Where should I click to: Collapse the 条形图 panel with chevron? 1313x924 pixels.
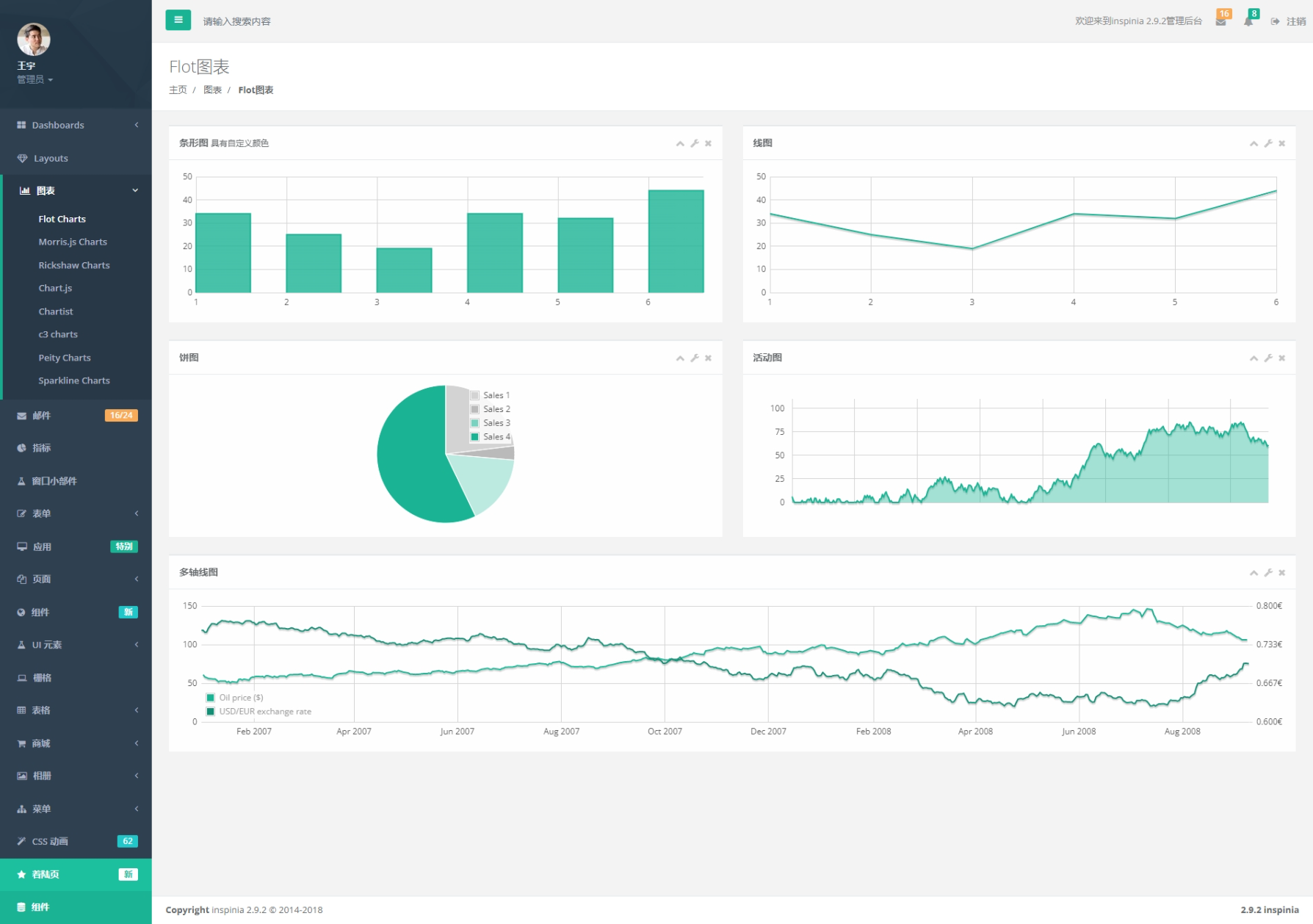coord(680,143)
